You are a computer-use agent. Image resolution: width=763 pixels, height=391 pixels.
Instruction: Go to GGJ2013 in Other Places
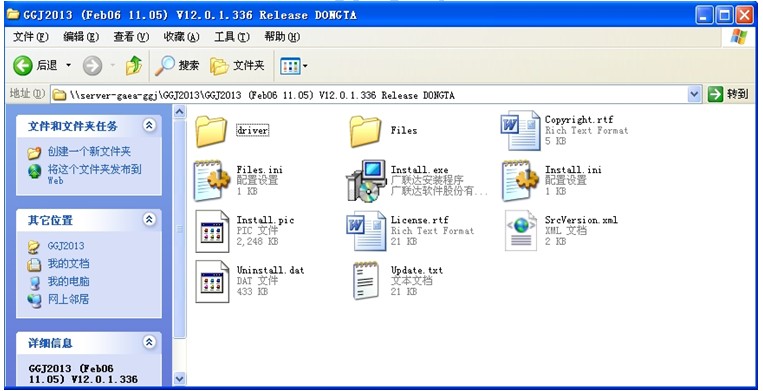66,246
